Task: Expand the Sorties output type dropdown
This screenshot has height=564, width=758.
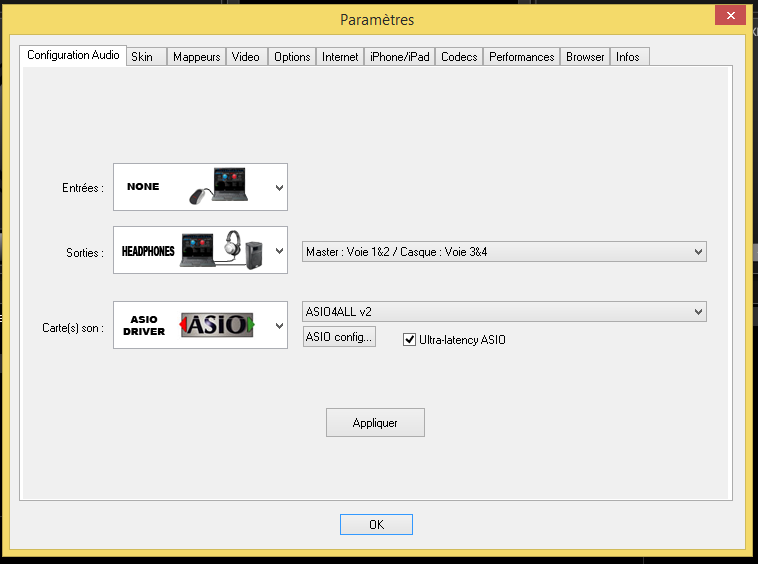Action: 279,251
